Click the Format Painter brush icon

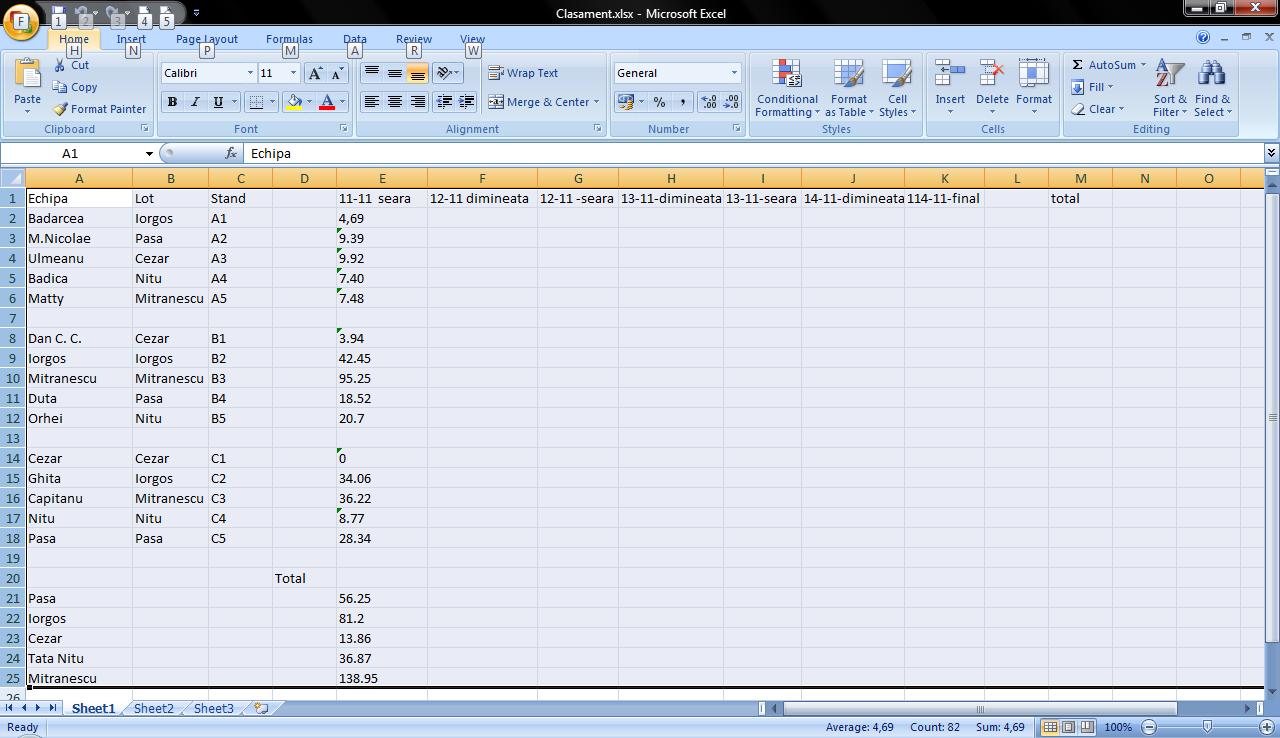pos(61,109)
